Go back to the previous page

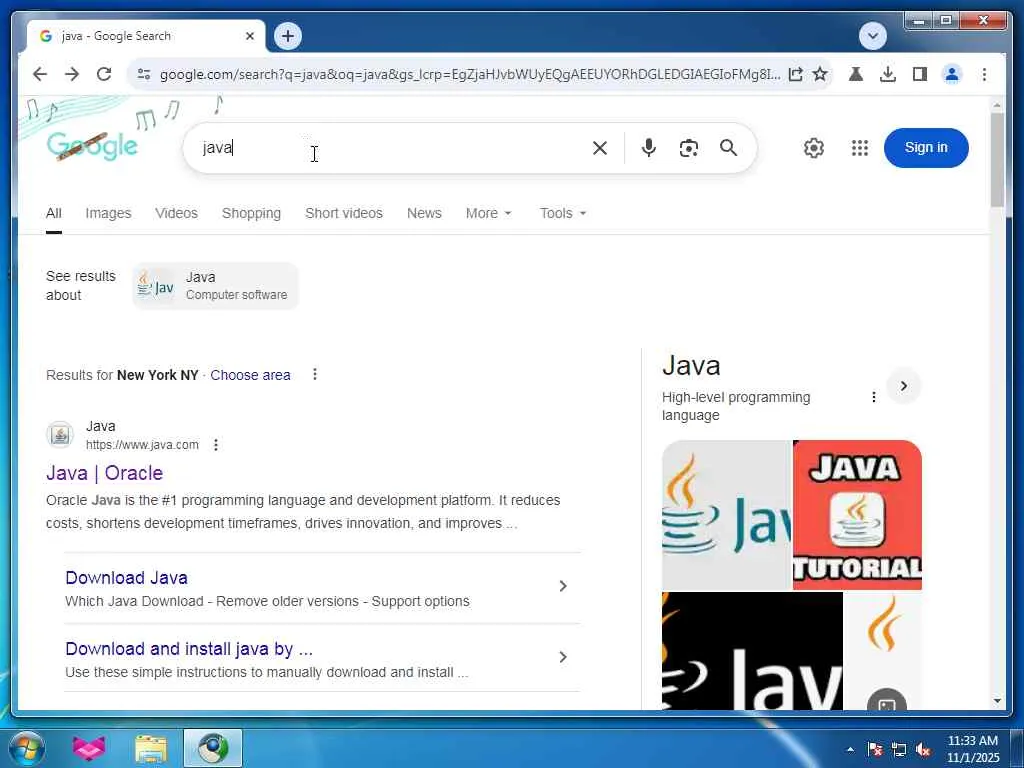40,74
